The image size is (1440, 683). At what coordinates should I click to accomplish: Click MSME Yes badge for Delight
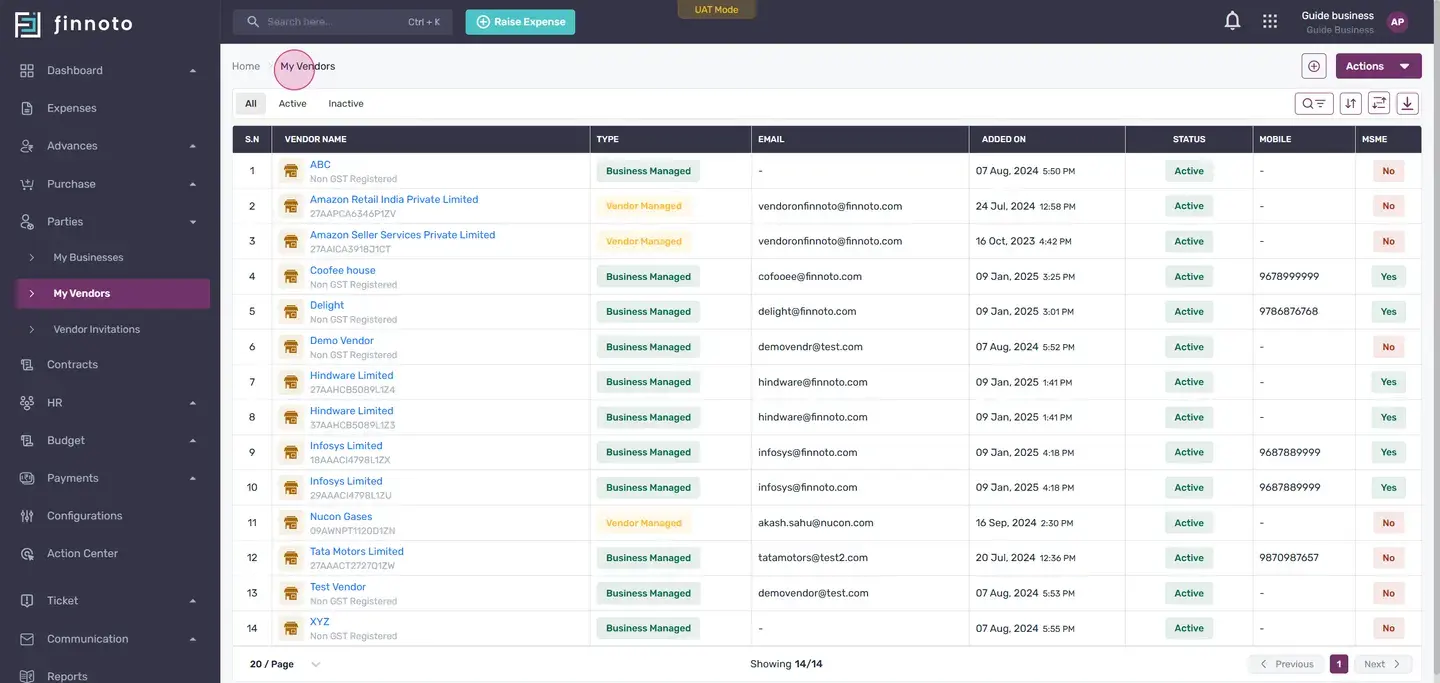pos(1389,312)
